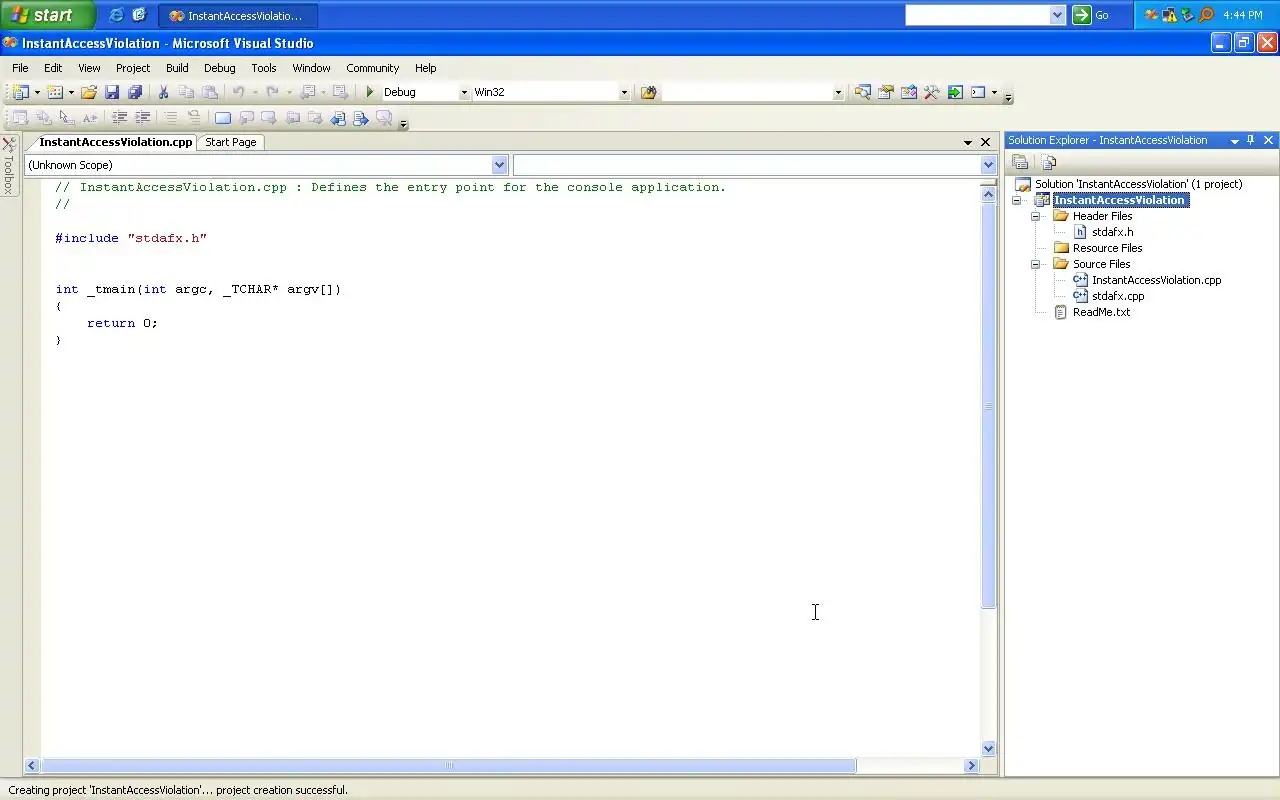Open the Community menu

373,68
